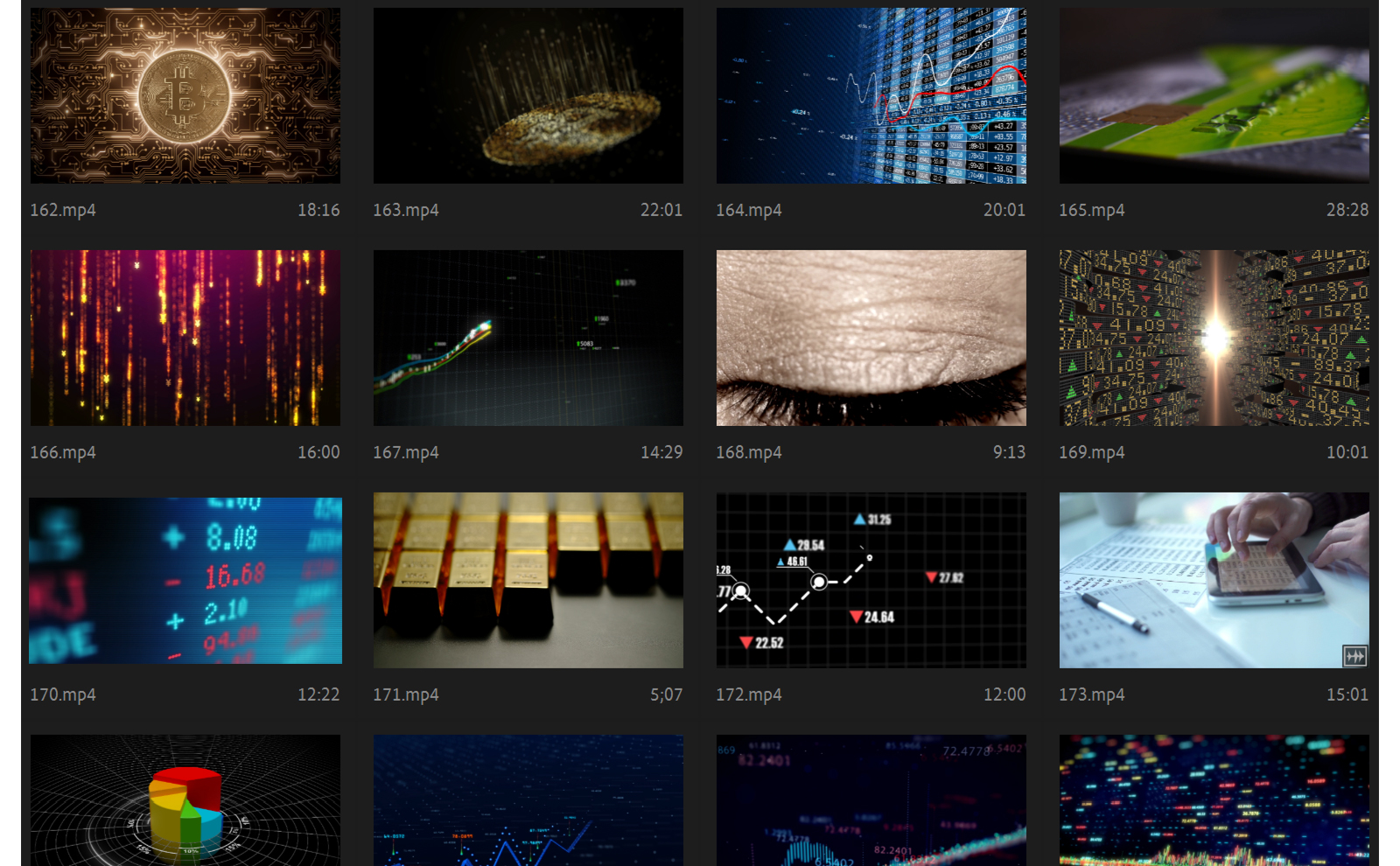1400x866 pixels.
Task: Select the 163.mp4 golden particle coin thumbnail
Action: 528,95
